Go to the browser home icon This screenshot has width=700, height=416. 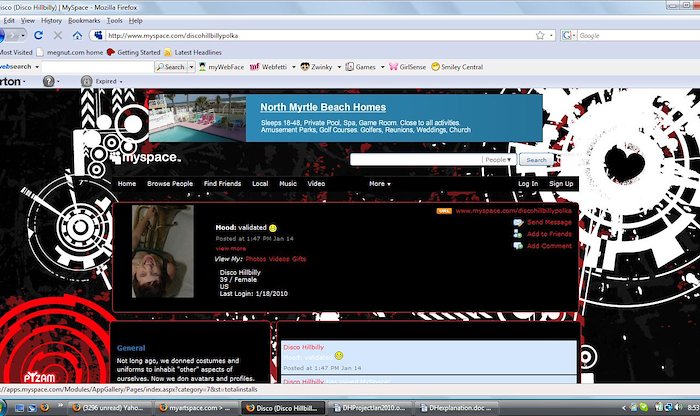tap(77, 35)
